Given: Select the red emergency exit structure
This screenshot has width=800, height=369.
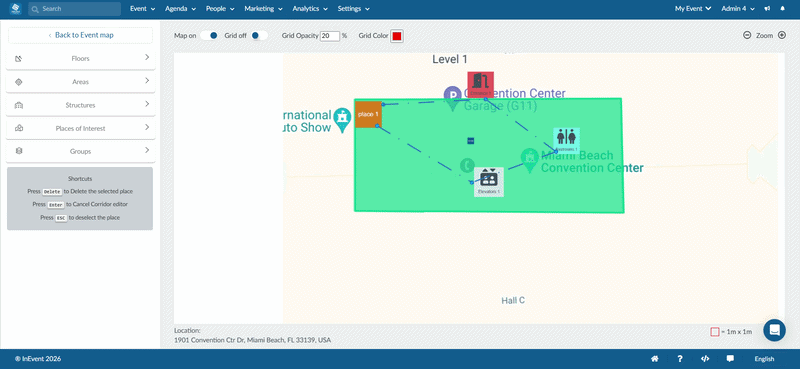Looking at the screenshot, I should pos(481,84).
